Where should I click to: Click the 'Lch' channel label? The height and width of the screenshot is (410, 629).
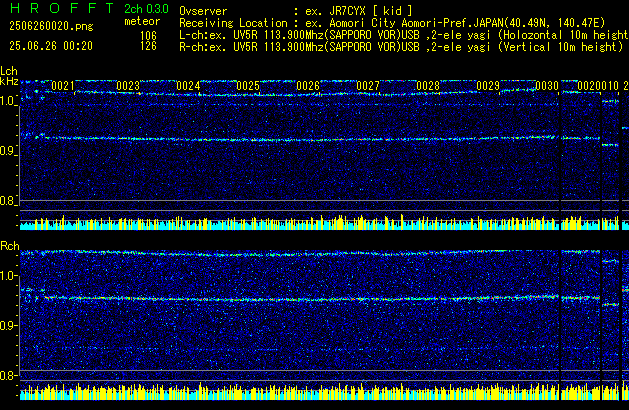click(x=9, y=71)
